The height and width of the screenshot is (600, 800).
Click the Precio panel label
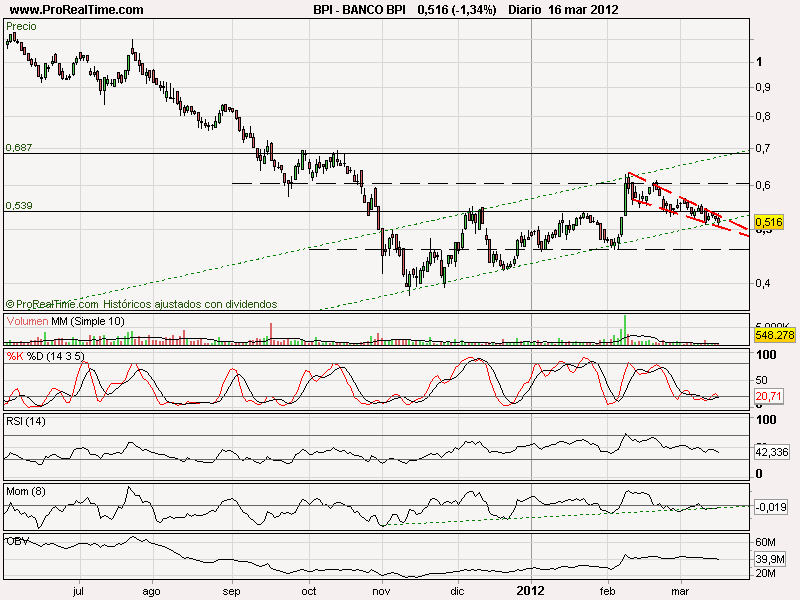pos(21,27)
